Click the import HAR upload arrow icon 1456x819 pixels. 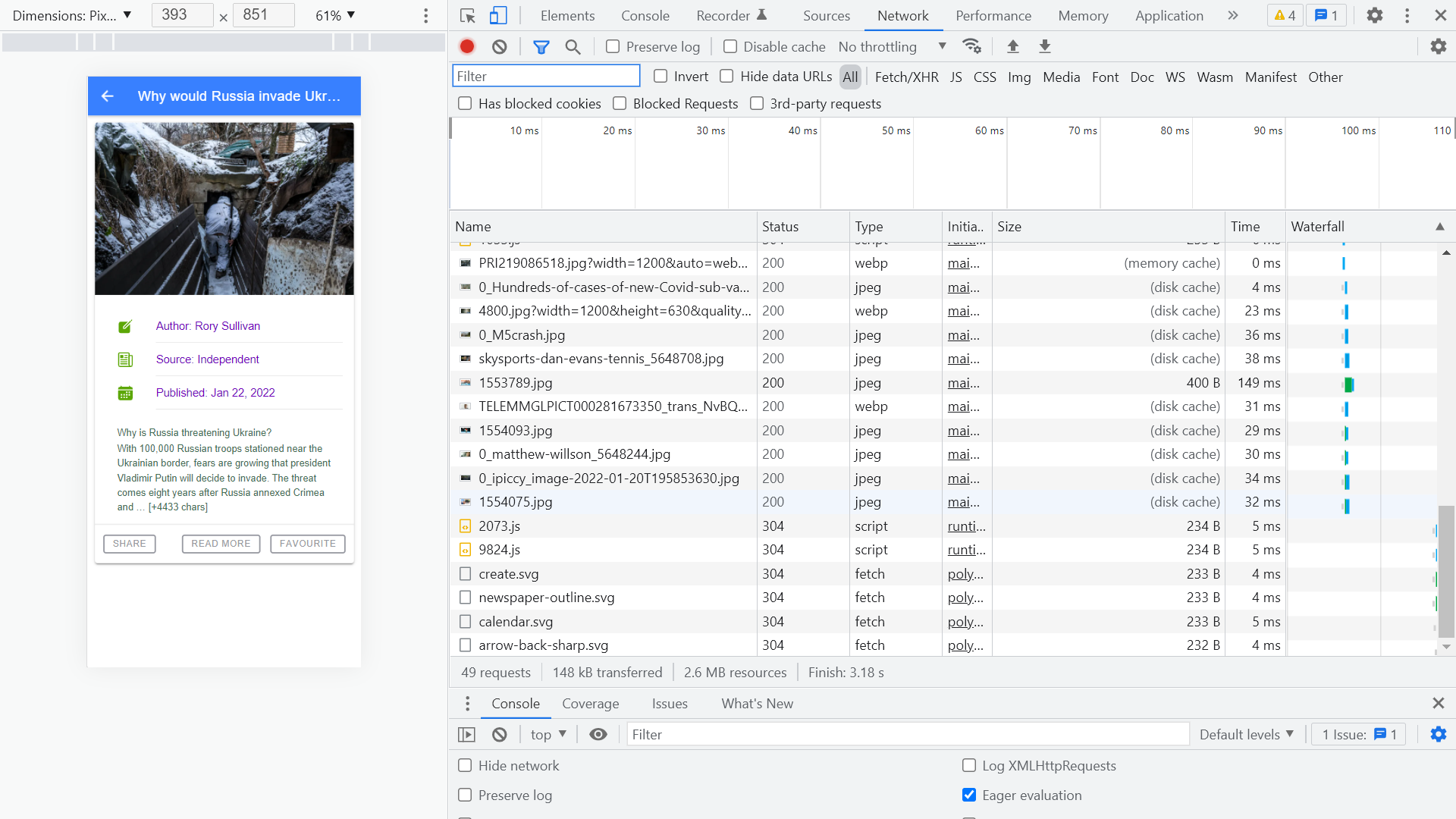(1012, 47)
